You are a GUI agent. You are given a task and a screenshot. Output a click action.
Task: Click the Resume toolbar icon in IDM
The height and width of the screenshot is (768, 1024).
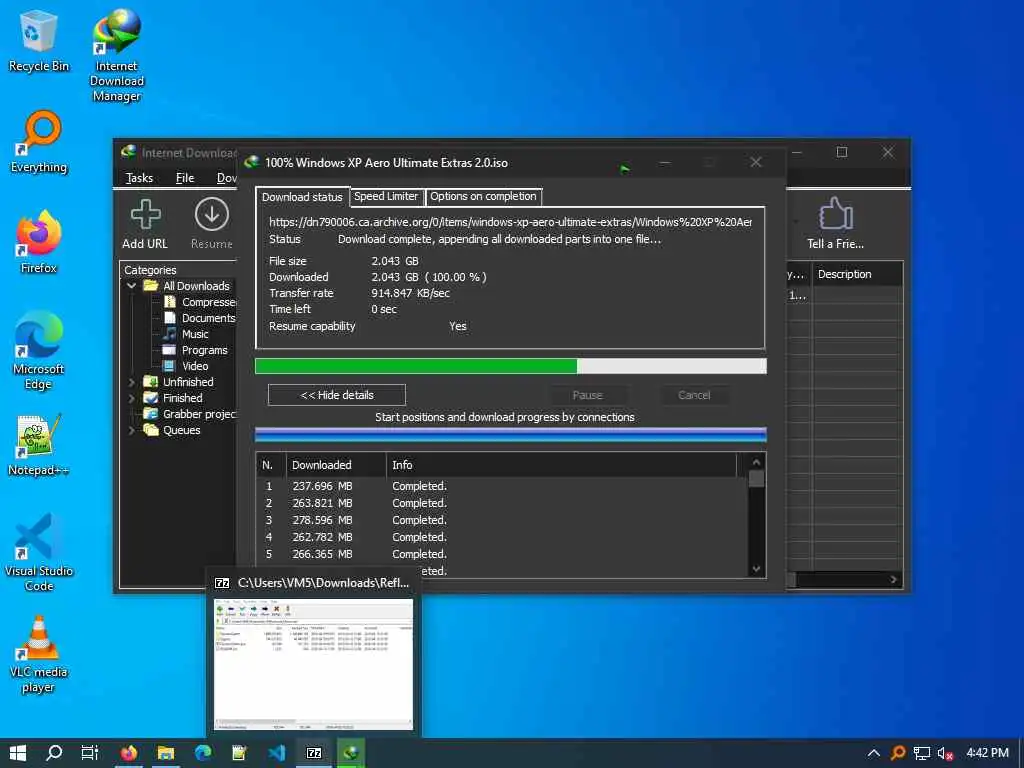coord(212,224)
